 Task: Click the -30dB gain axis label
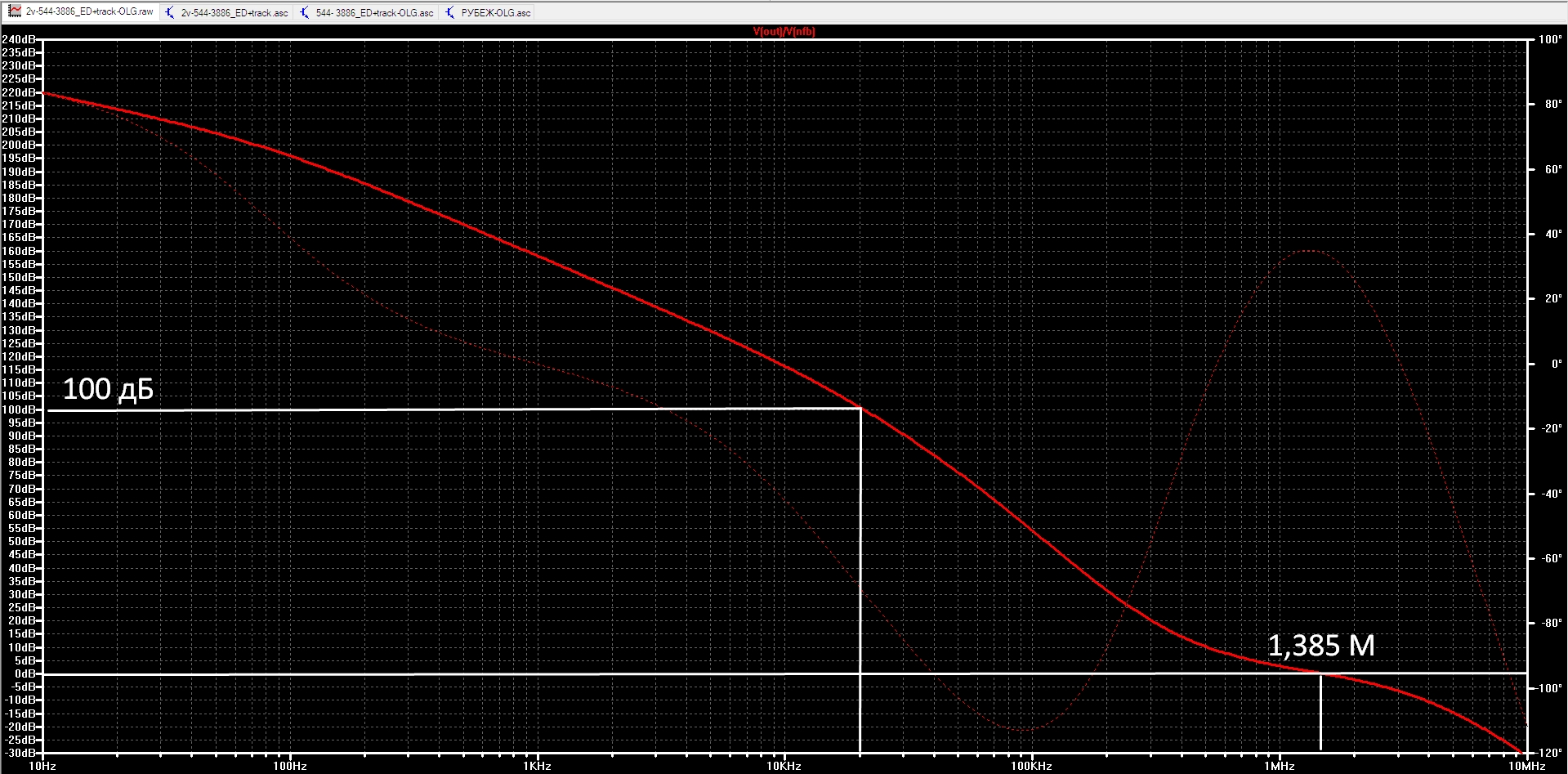point(20,753)
